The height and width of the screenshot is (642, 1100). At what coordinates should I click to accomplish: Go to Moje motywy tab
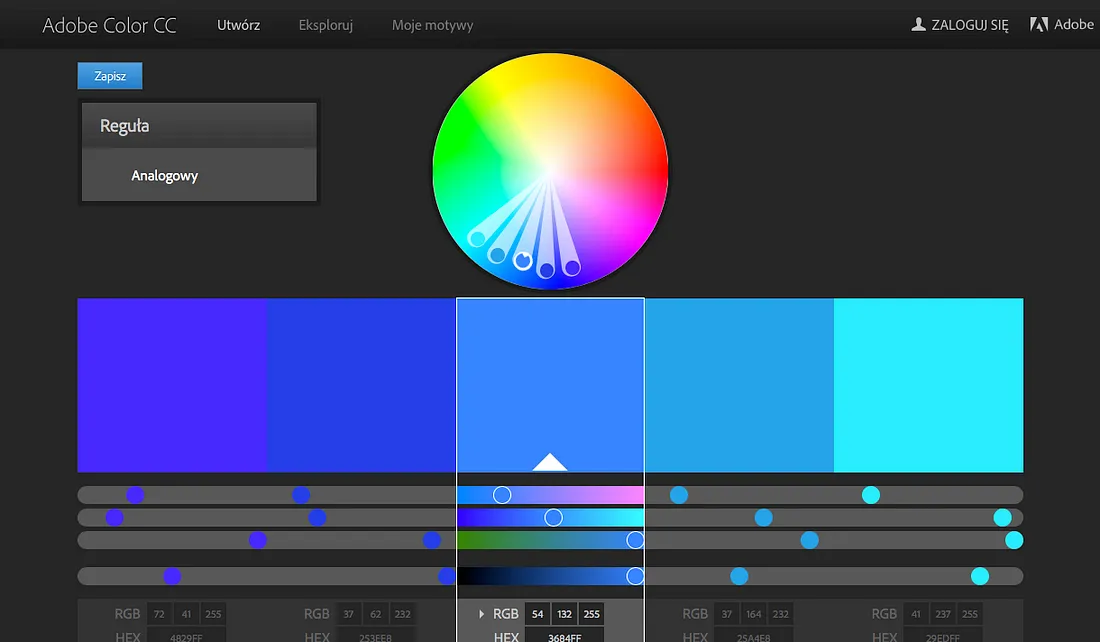432,25
